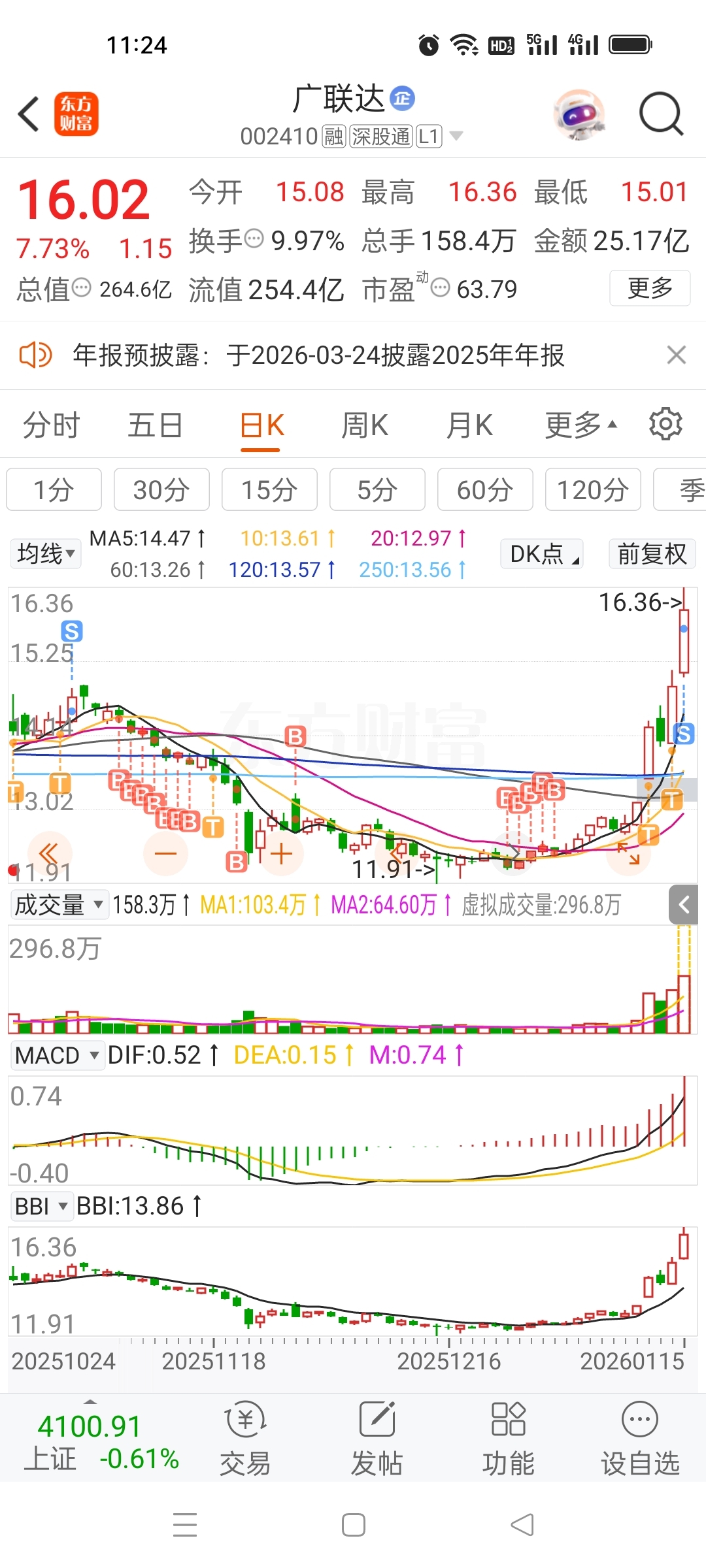Open the 功能 functions icon

tap(508, 1437)
